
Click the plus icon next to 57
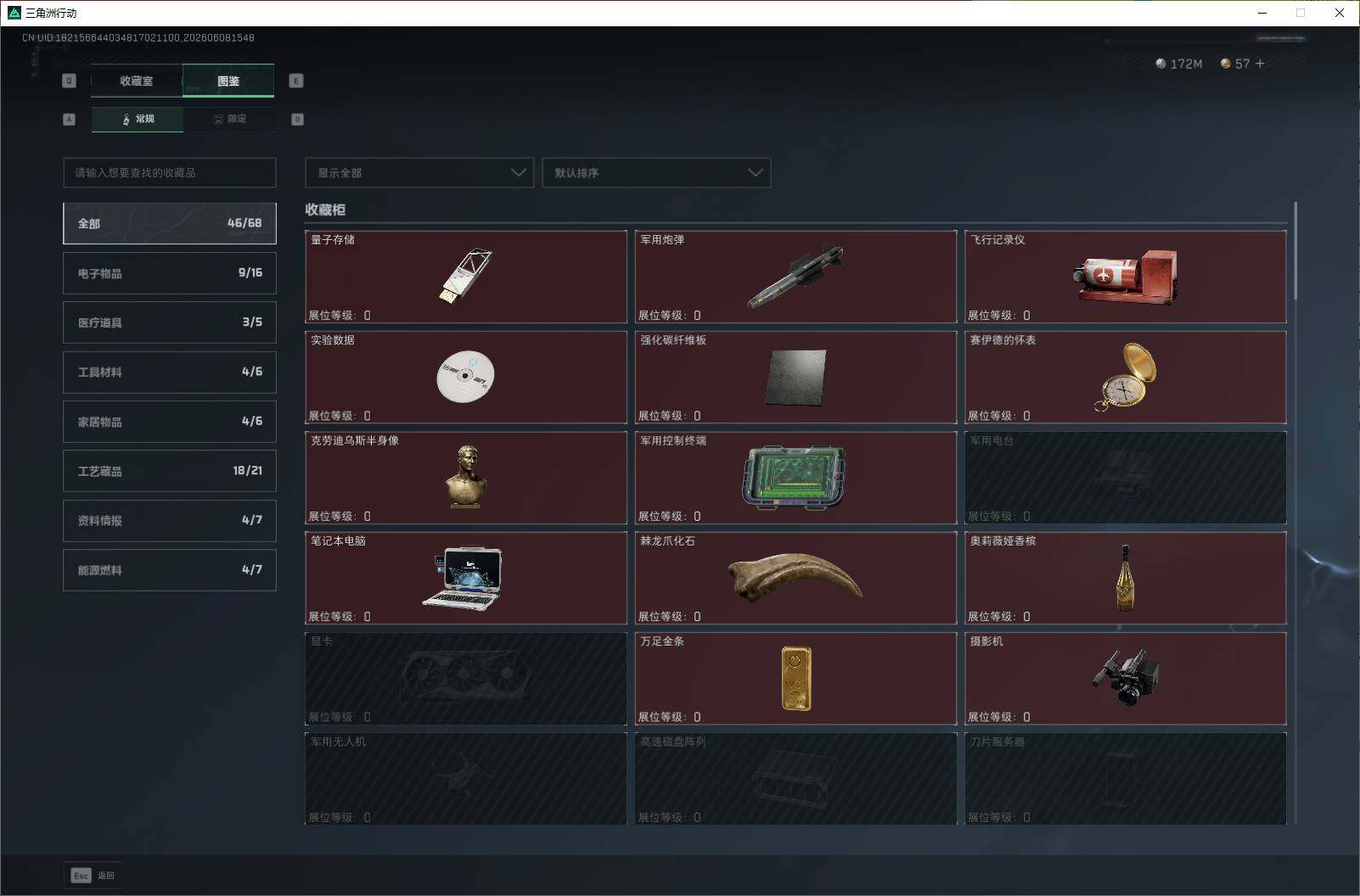[1260, 64]
